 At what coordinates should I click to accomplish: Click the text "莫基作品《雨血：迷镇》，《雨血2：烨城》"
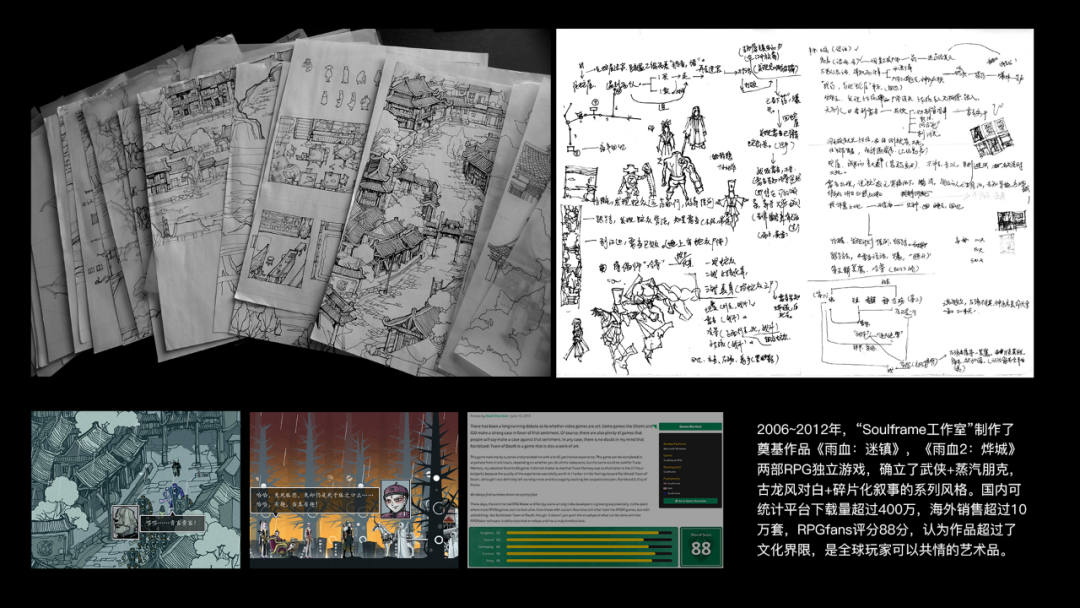(x=887, y=450)
